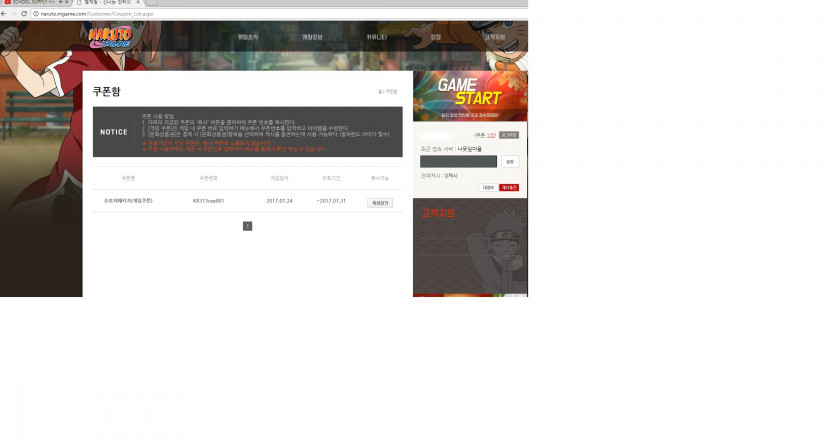Open the 고객지원 navigation menu
The width and height of the screenshot is (840, 440).
click(x=494, y=37)
